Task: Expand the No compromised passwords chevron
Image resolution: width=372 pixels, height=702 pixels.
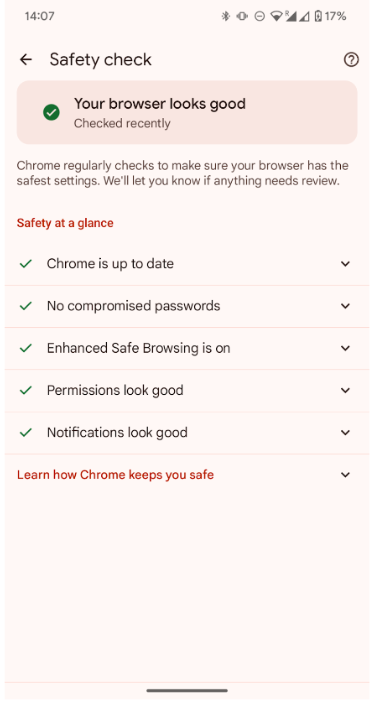Action: [x=345, y=306]
